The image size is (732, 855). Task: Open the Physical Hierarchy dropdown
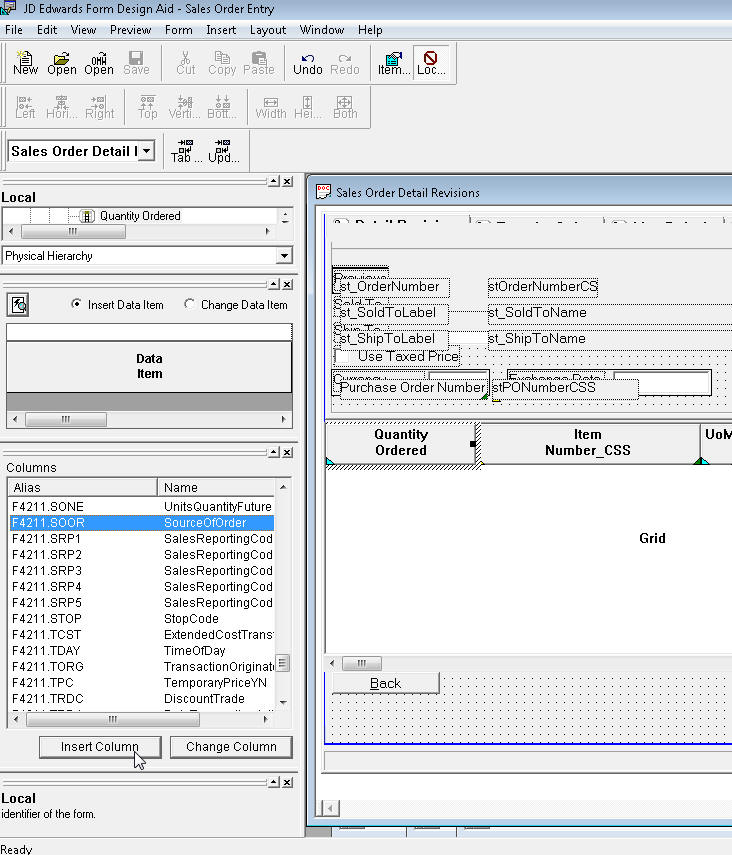tap(284, 255)
